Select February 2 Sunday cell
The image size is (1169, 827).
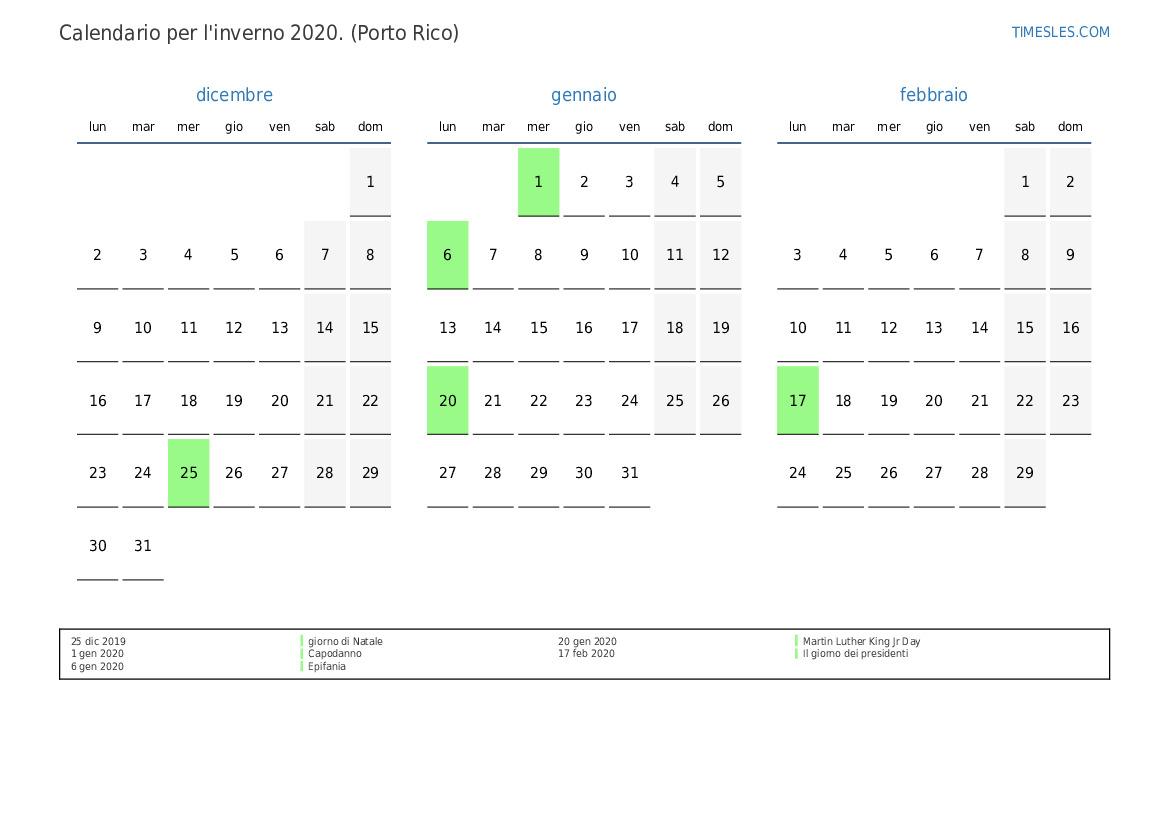coord(1070,182)
